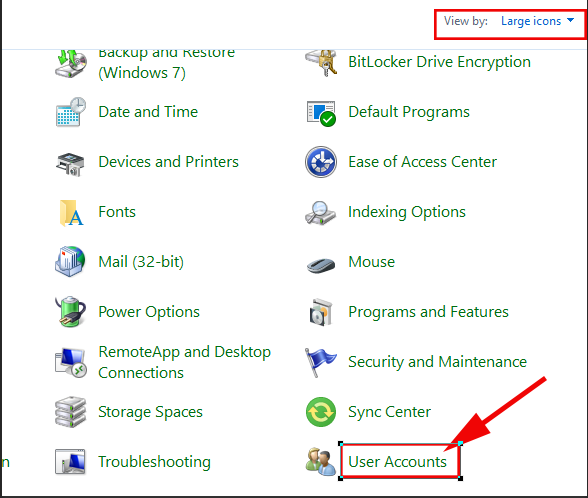Open the View by Large icons dropdown
The image size is (588, 498).
click(537, 21)
